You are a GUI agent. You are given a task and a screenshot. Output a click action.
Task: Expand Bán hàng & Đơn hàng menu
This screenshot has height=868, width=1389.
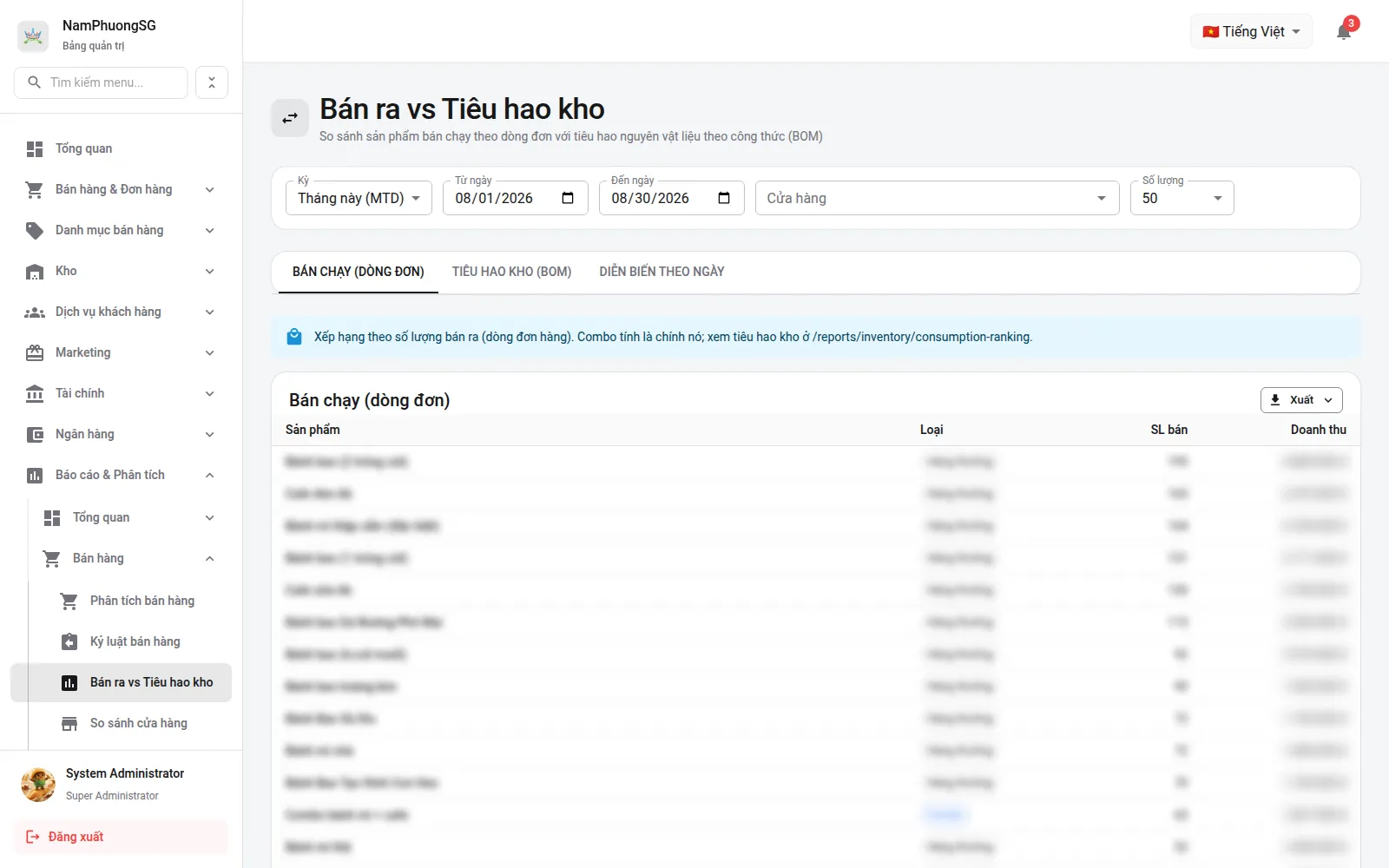[121, 189]
